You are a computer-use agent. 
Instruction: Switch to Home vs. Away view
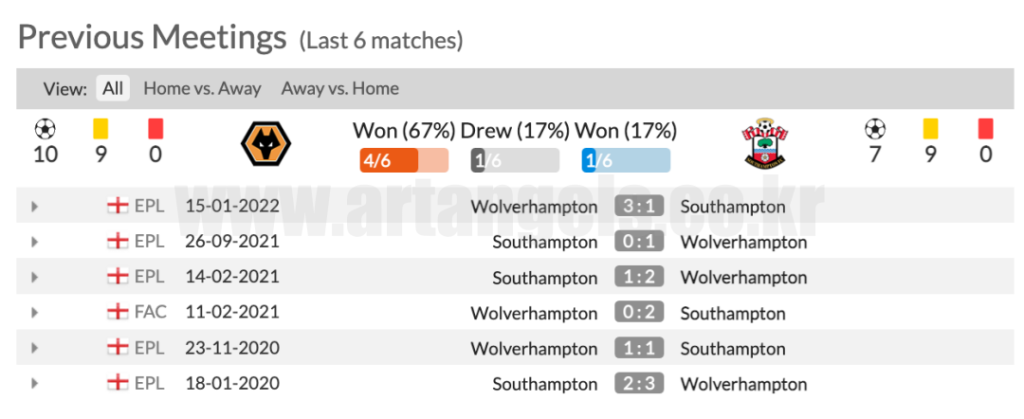[x=202, y=88]
